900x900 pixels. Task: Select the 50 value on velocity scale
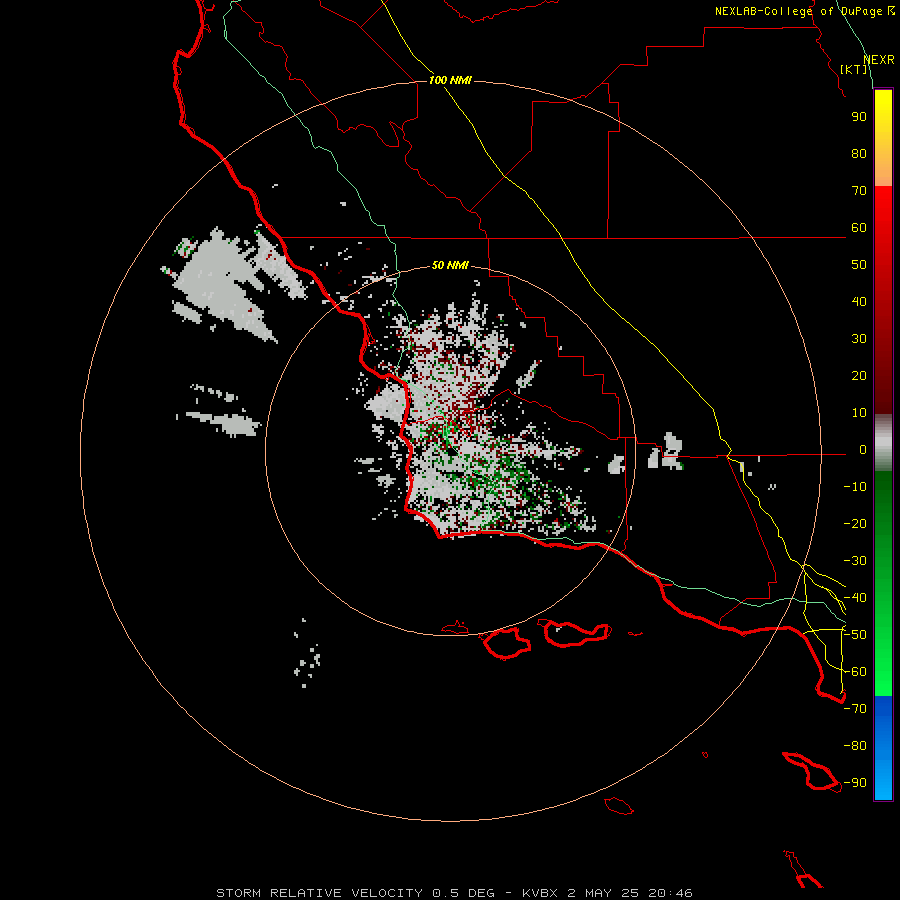tap(859, 265)
